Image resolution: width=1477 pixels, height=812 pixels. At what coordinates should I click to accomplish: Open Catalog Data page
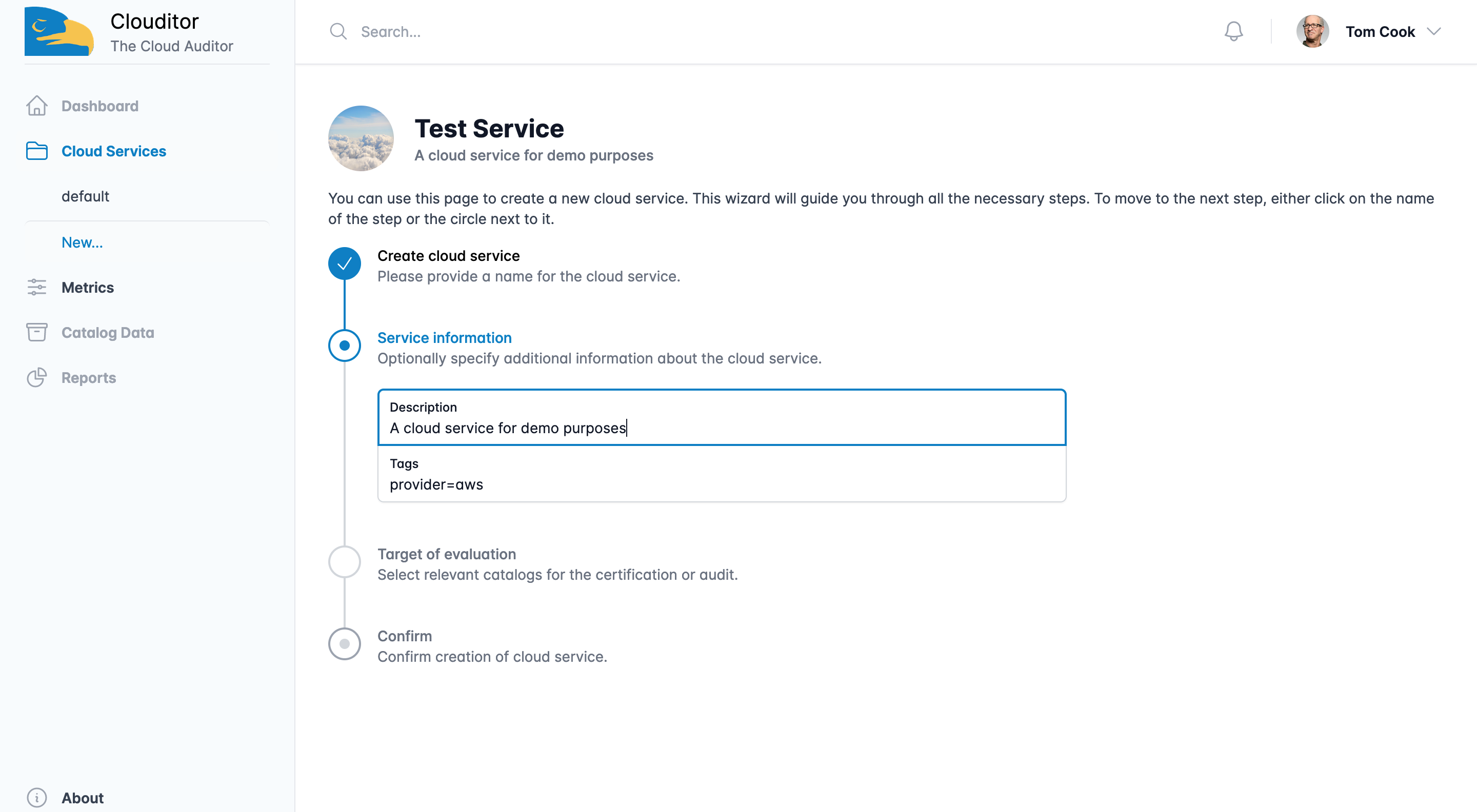[x=108, y=333]
